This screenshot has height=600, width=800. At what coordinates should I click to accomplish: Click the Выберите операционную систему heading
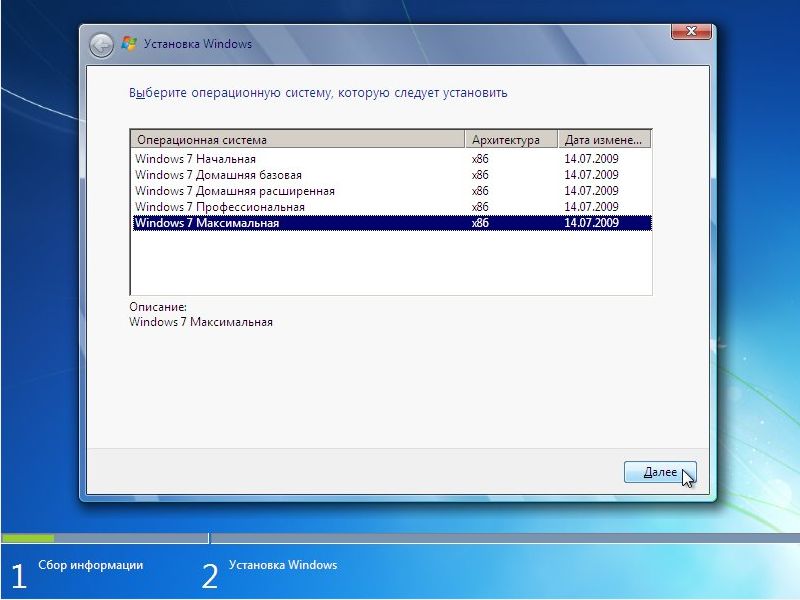point(318,93)
